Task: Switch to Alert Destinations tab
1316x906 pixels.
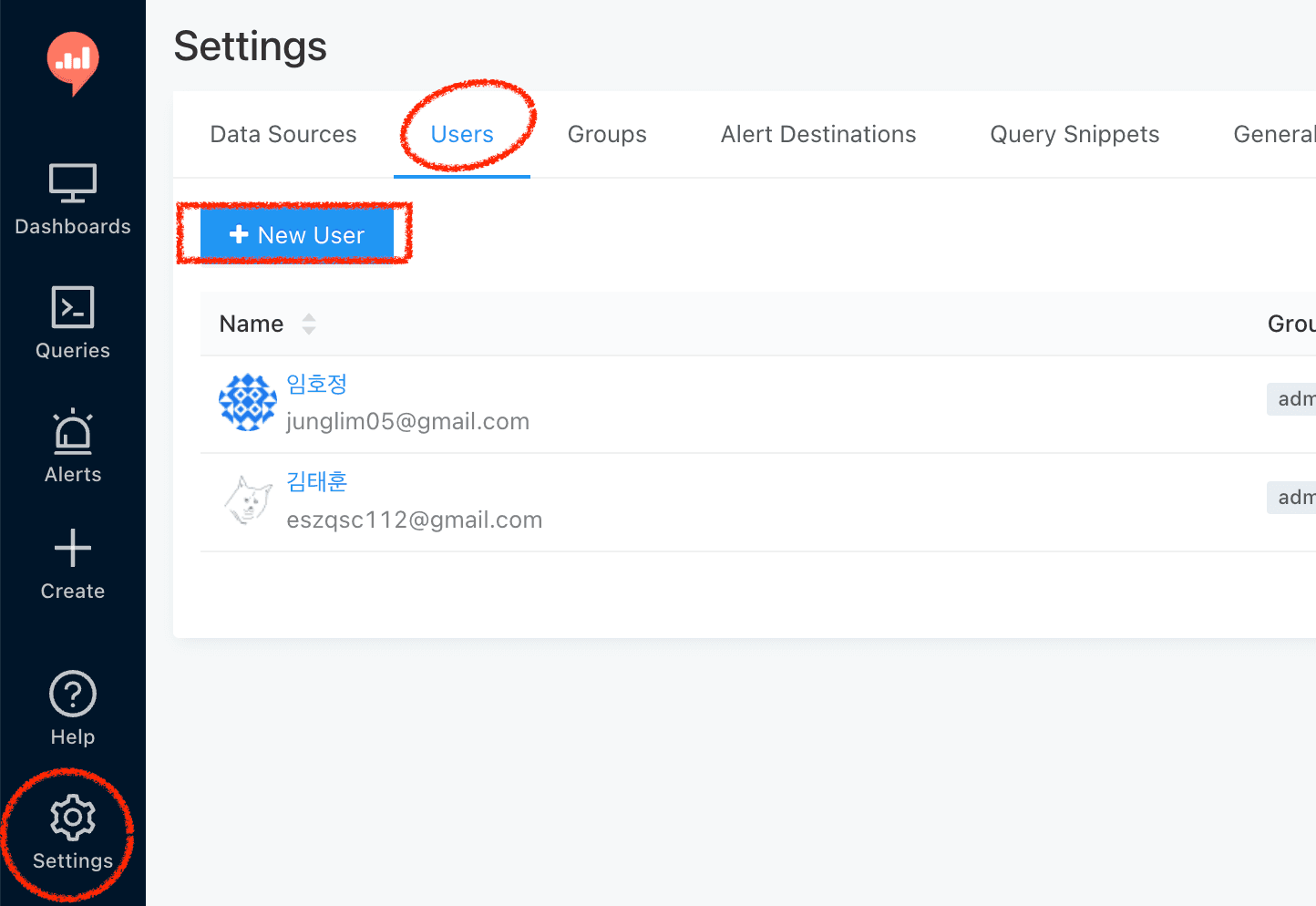Action: [x=817, y=134]
